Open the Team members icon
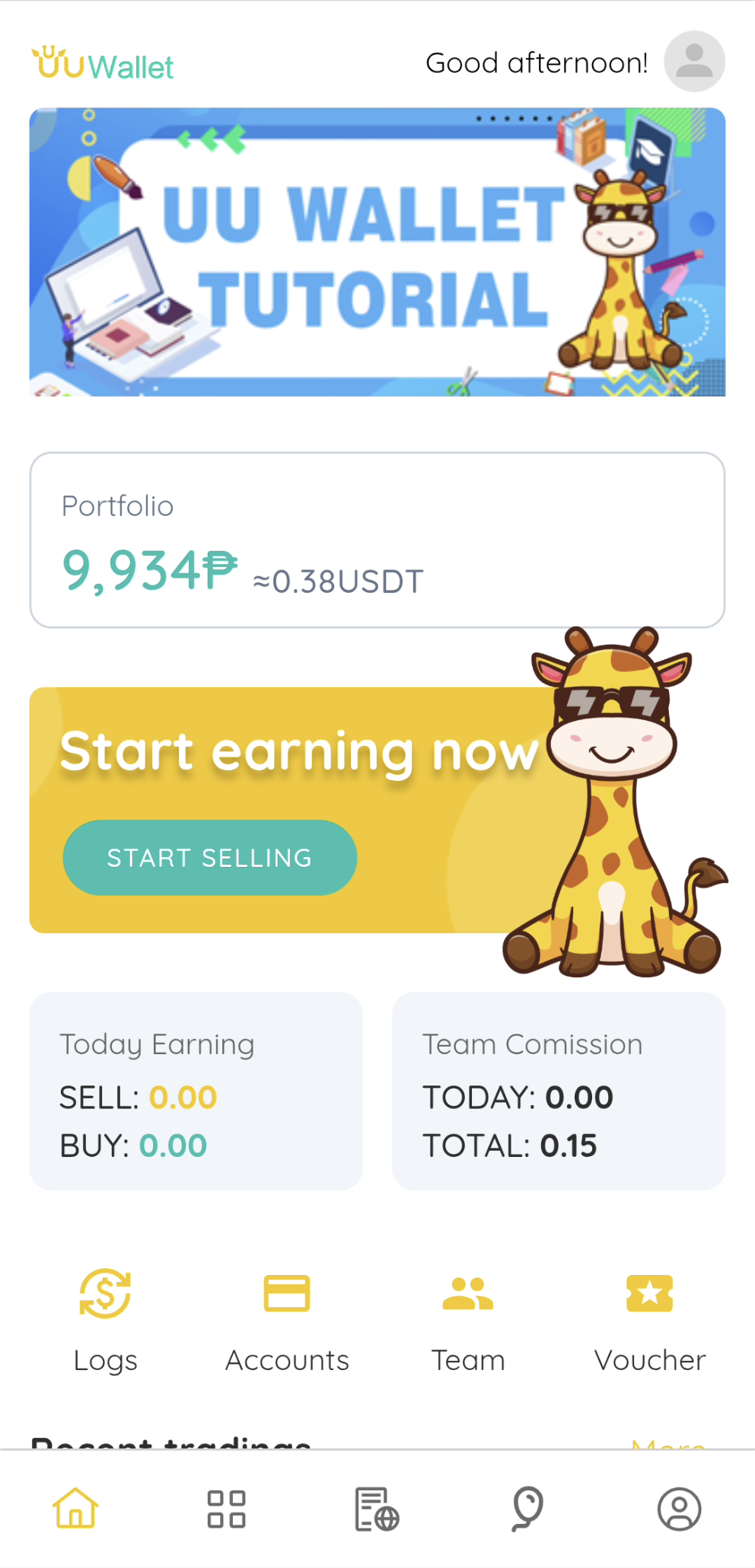Viewport: 755px width, 1568px height. pyautogui.click(x=468, y=1294)
